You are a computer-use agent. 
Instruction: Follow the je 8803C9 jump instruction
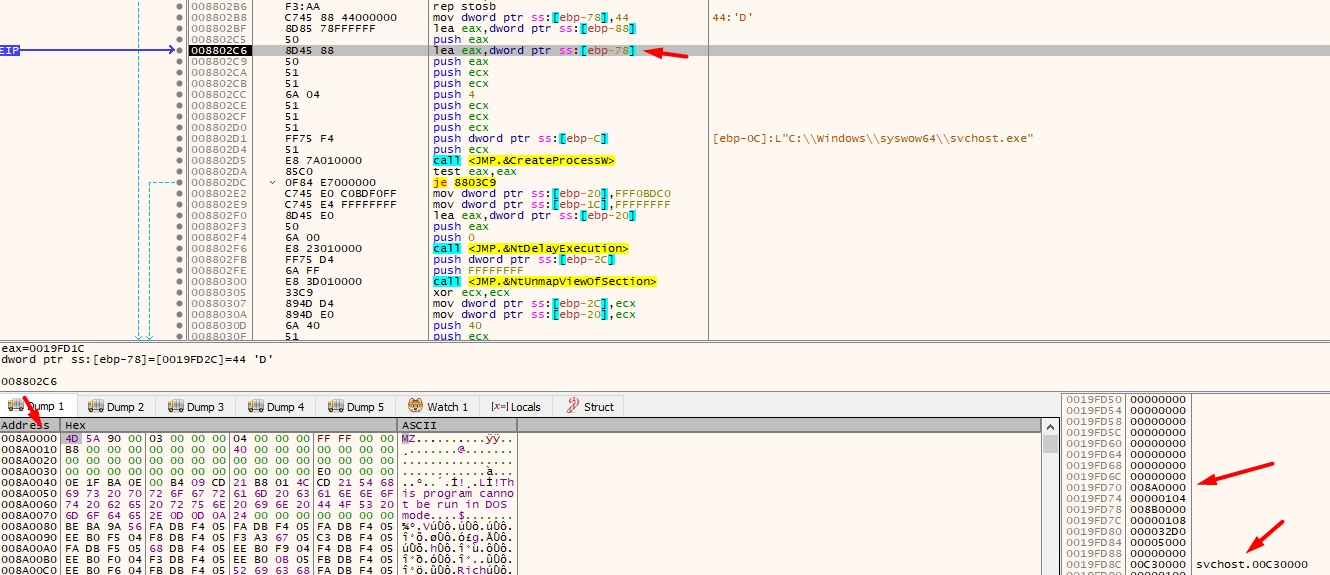click(464, 182)
